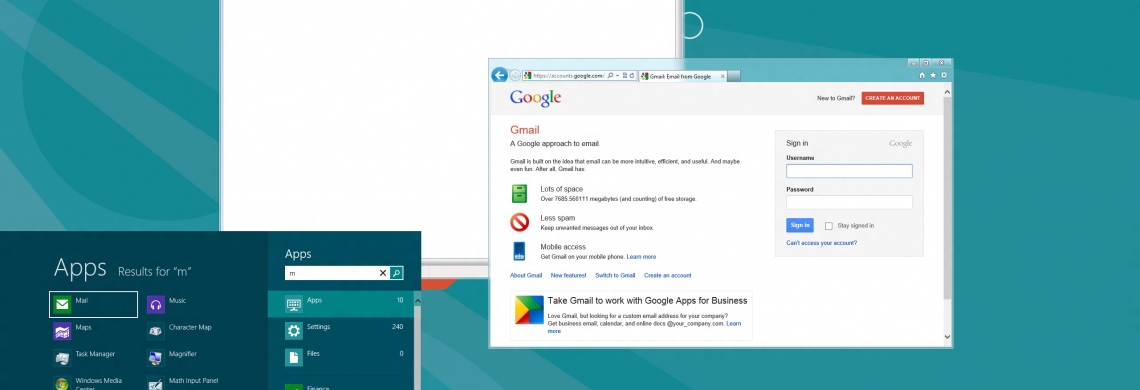1140x390 pixels.
Task: Open Windows Media Center
Action: pyautogui.click(x=89, y=383)
